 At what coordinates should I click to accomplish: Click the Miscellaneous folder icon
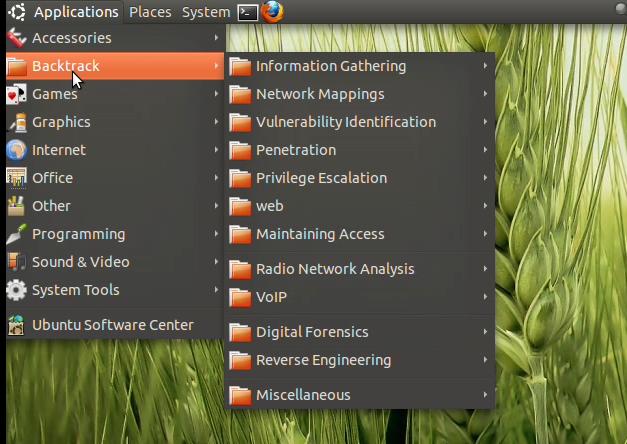(240, 395)
